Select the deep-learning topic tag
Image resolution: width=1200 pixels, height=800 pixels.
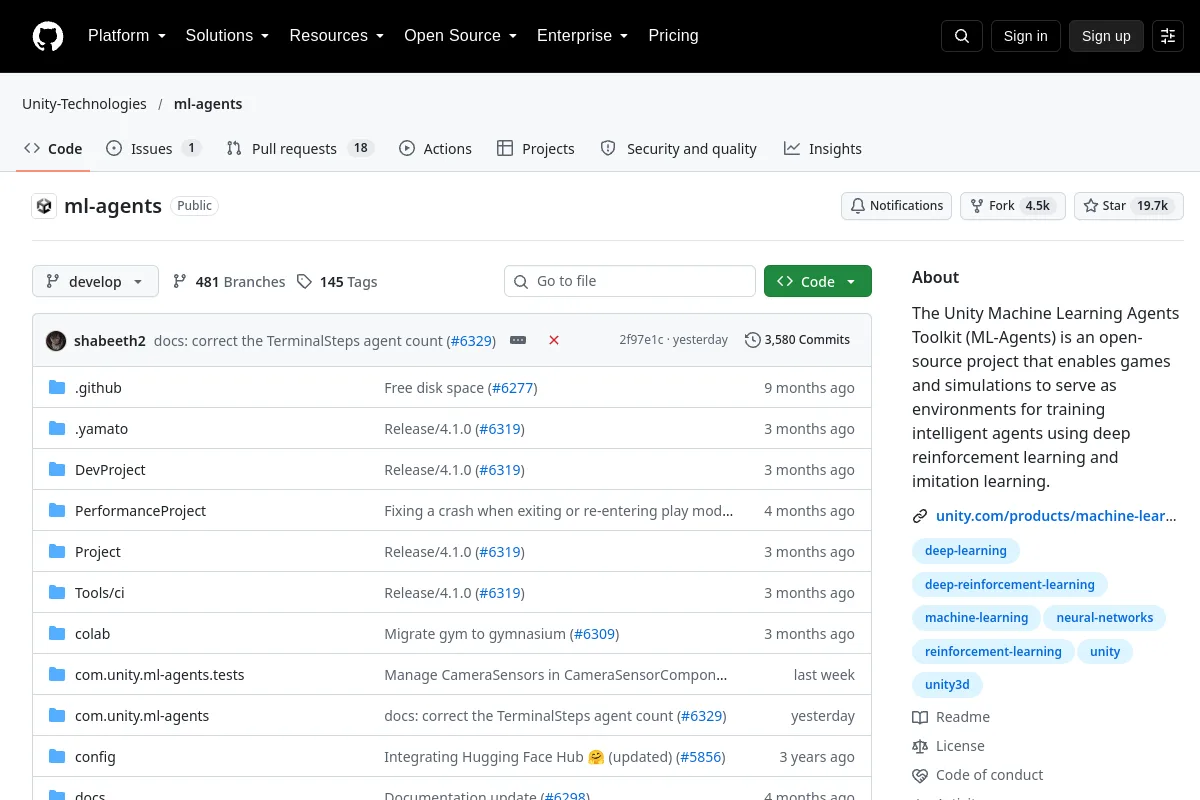966,550
